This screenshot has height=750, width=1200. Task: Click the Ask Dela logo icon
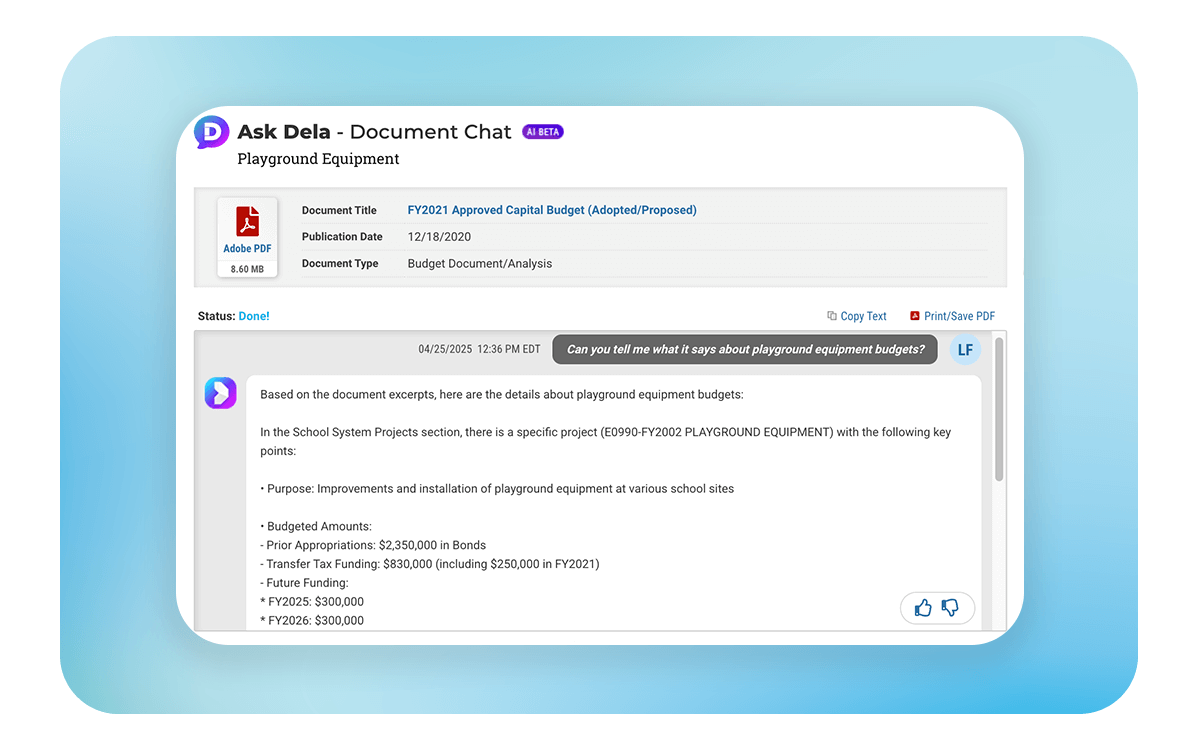point(212,132)
